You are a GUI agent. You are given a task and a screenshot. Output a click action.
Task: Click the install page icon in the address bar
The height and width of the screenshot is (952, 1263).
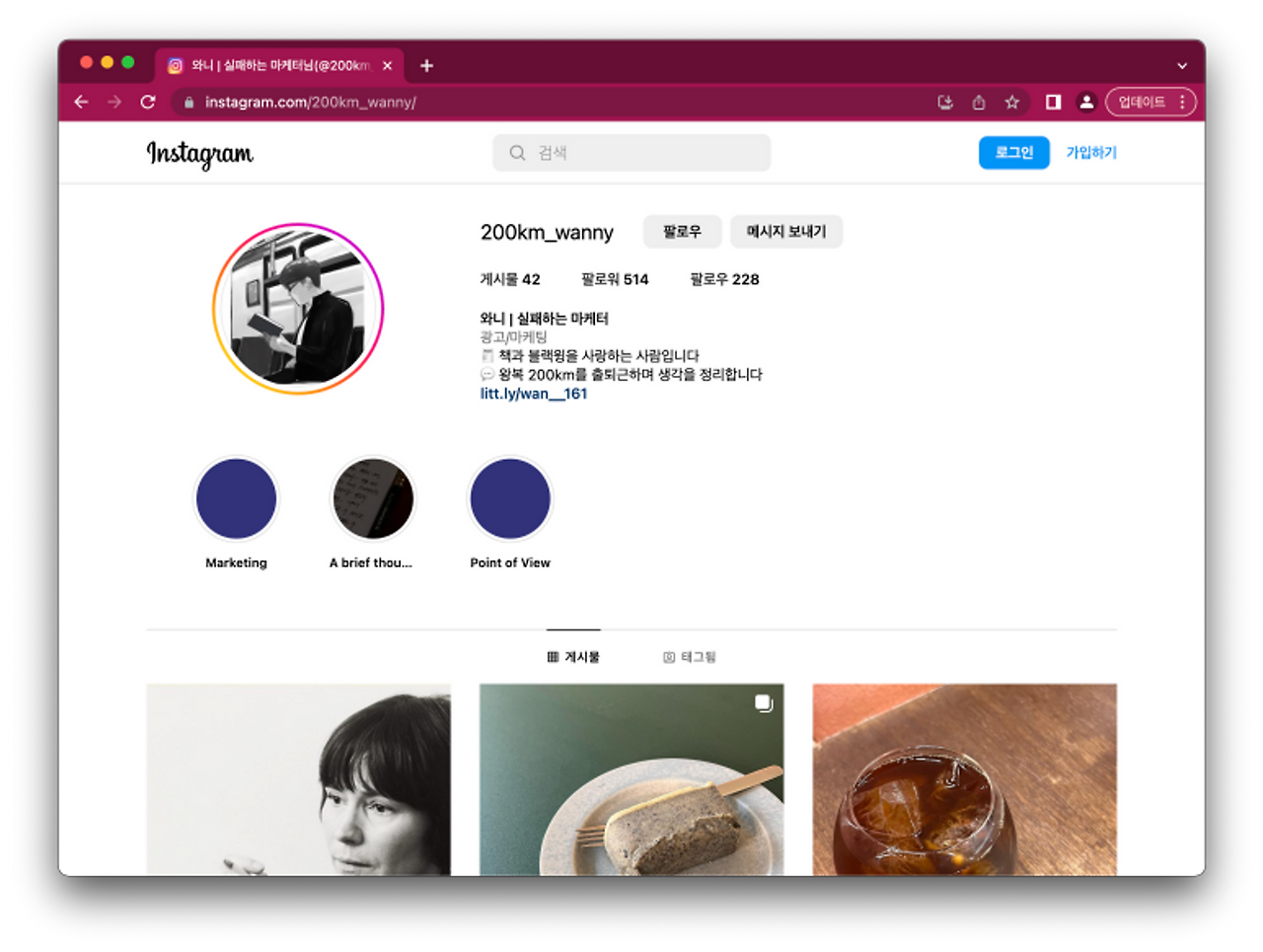[x=944, y=102]
